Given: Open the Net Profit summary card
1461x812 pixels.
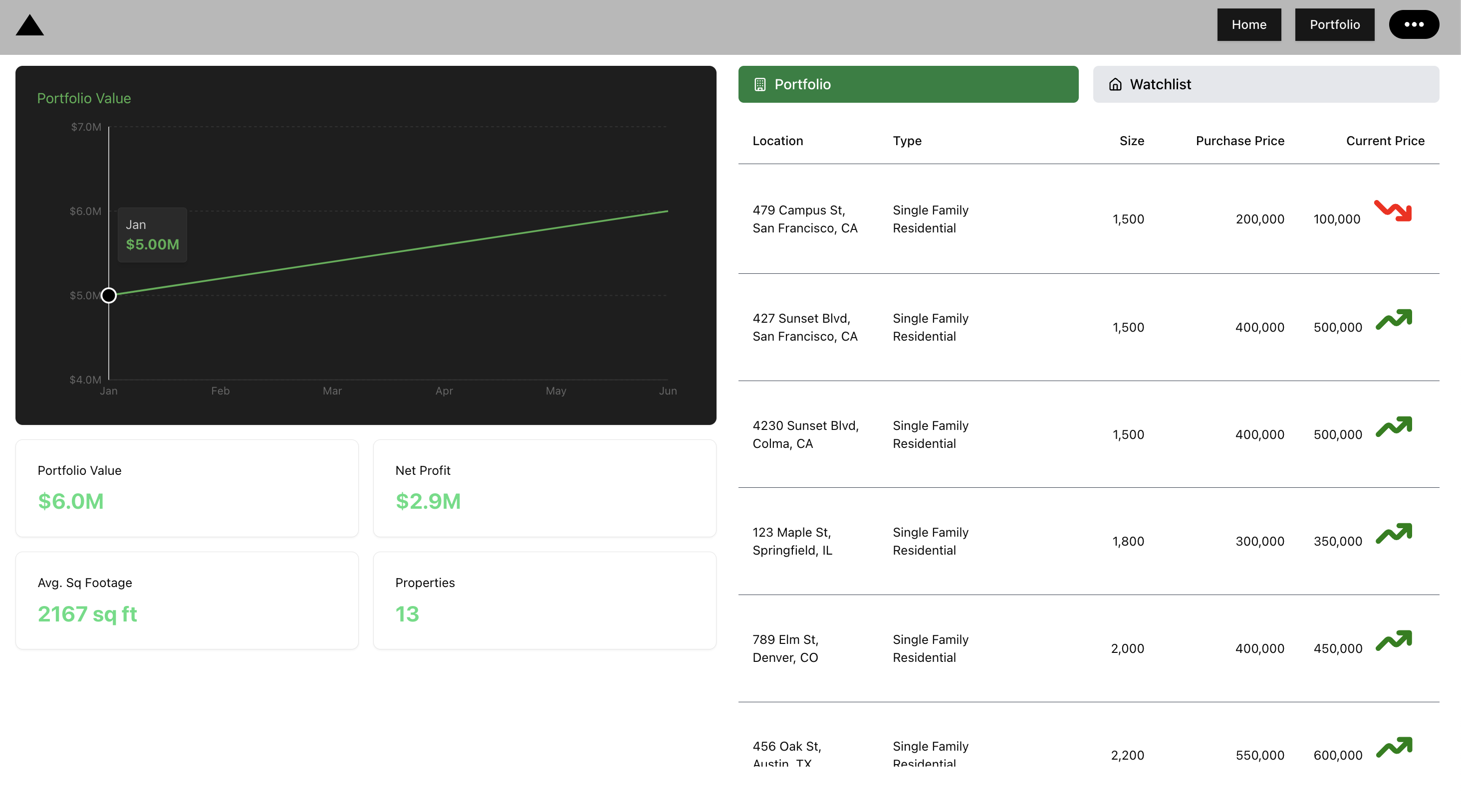Looking at the screenshot, I should pos(544,488).
